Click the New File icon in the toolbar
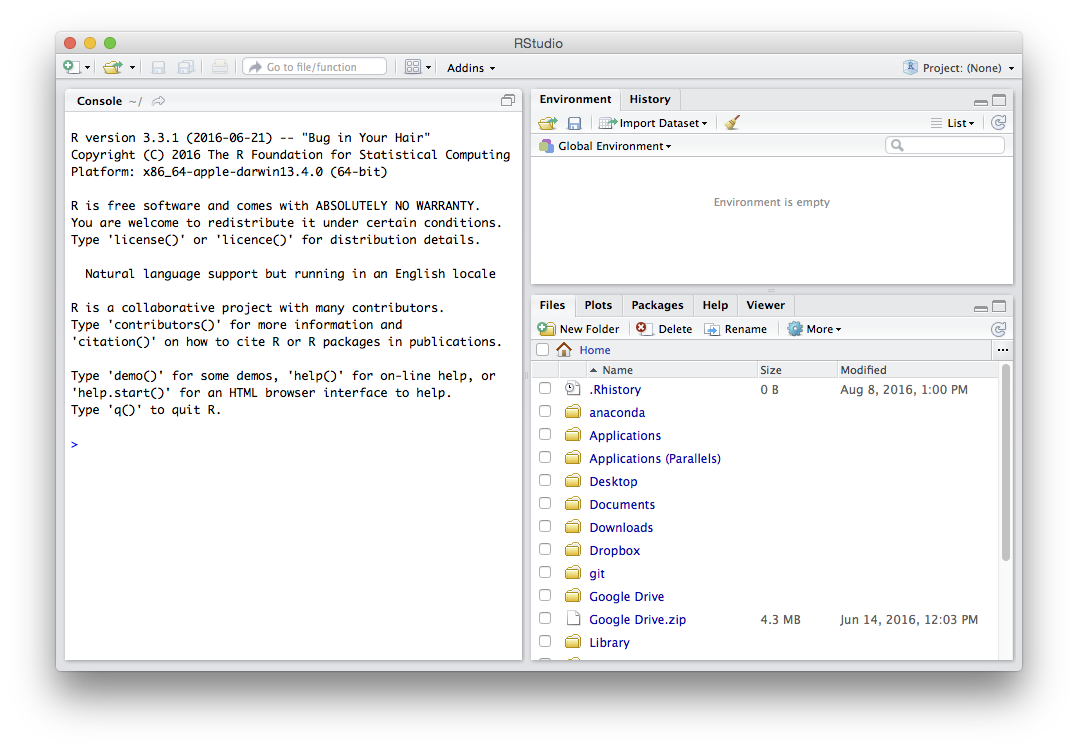 [x=71, y=67]
